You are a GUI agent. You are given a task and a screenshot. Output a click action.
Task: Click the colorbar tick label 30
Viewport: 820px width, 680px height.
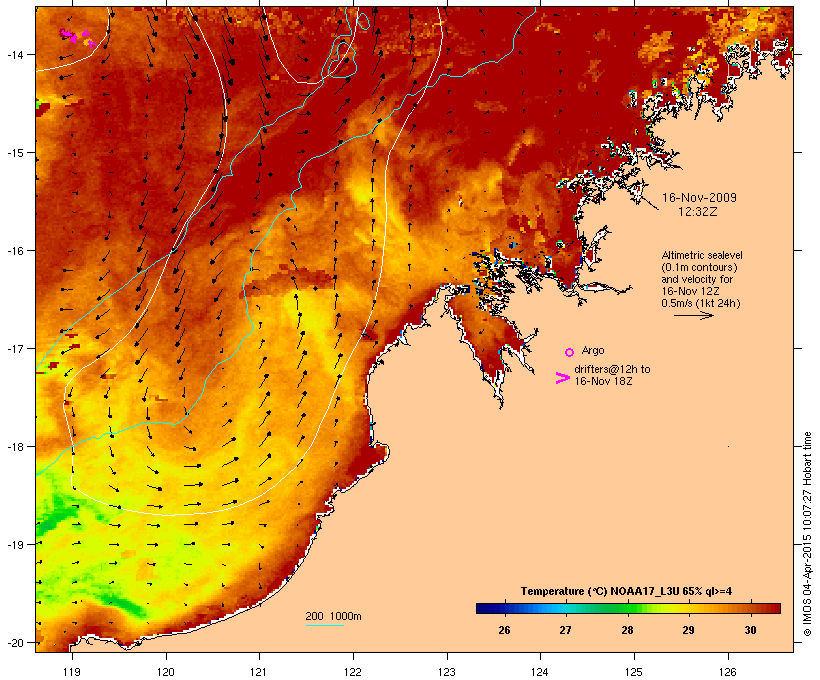(750, 630)
